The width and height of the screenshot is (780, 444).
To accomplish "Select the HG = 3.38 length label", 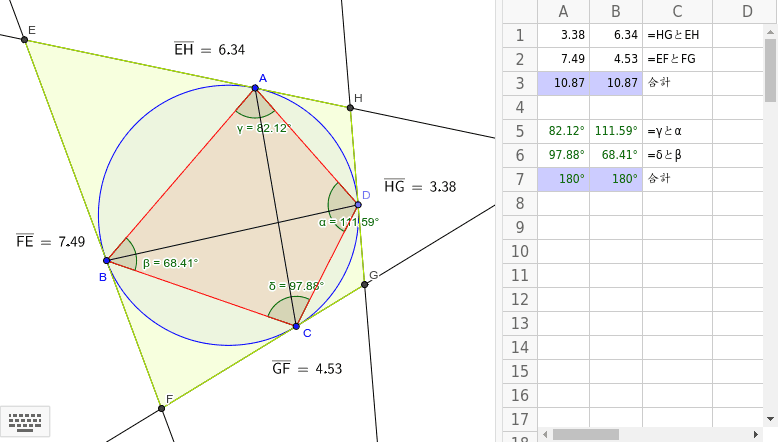I will tap(420, 186).
